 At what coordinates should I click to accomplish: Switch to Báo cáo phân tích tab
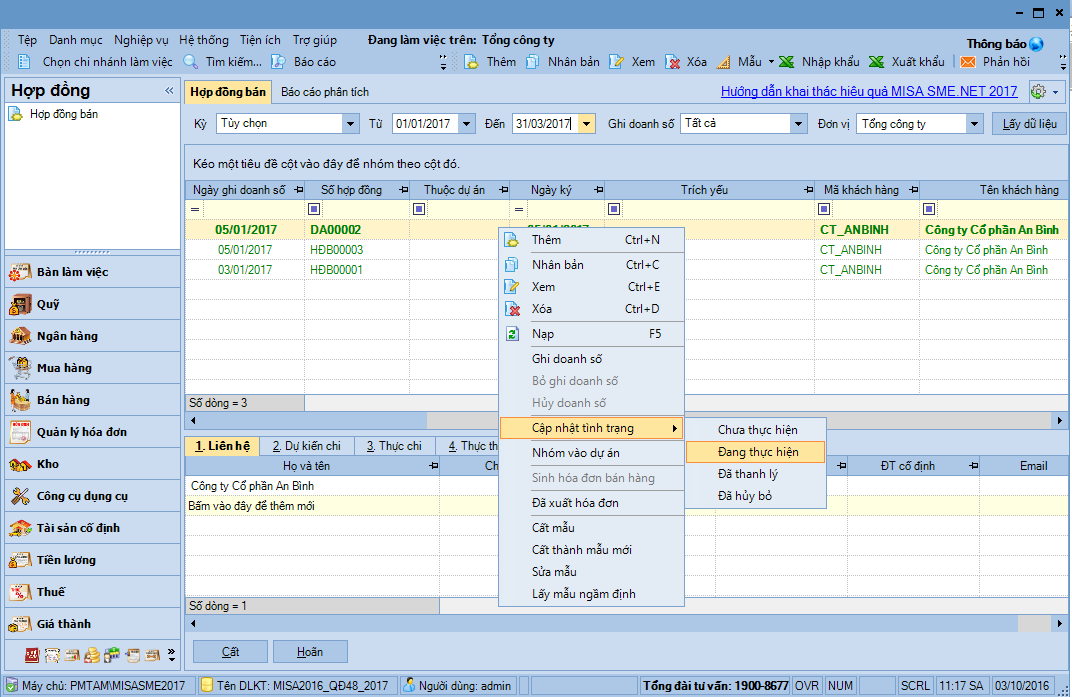point(324,92)
